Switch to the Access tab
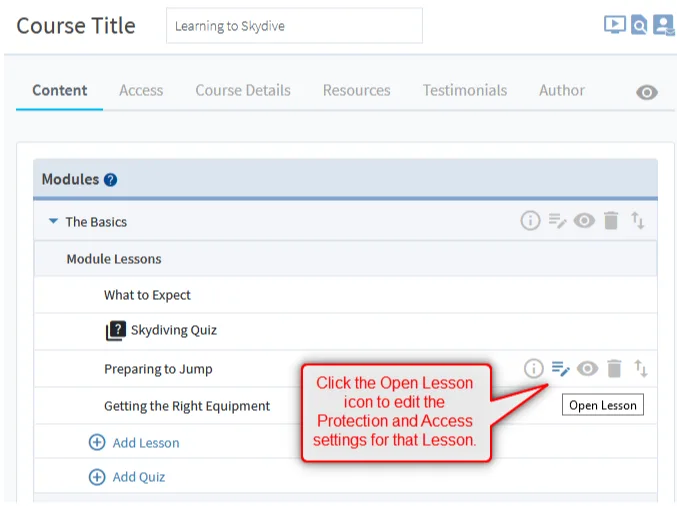Viewport: 677px width, 506px height. tap(141, 90)
